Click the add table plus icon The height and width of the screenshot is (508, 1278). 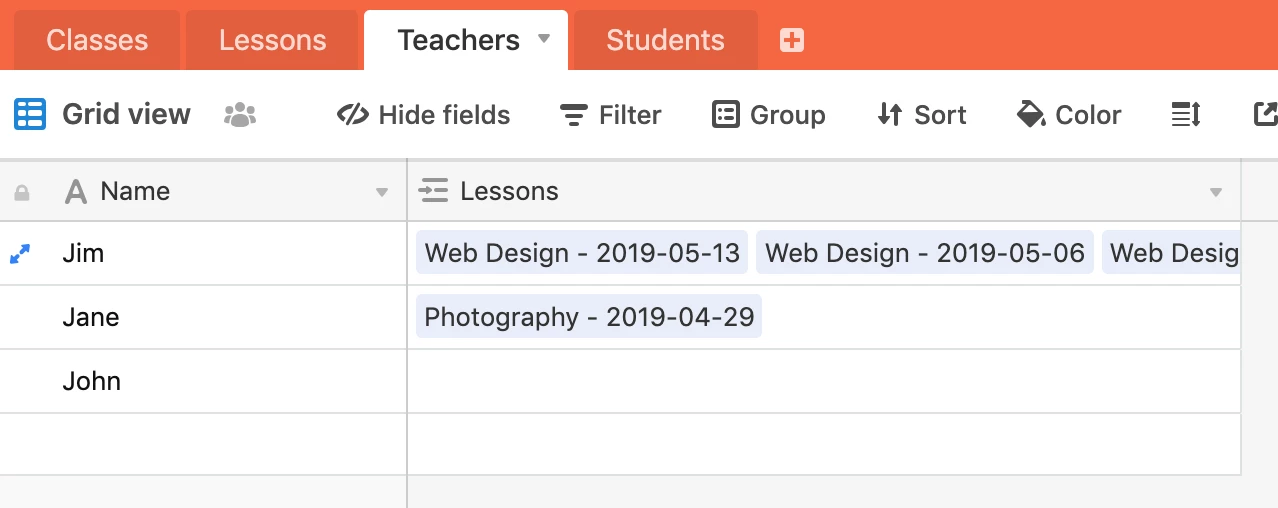(792, 40)
